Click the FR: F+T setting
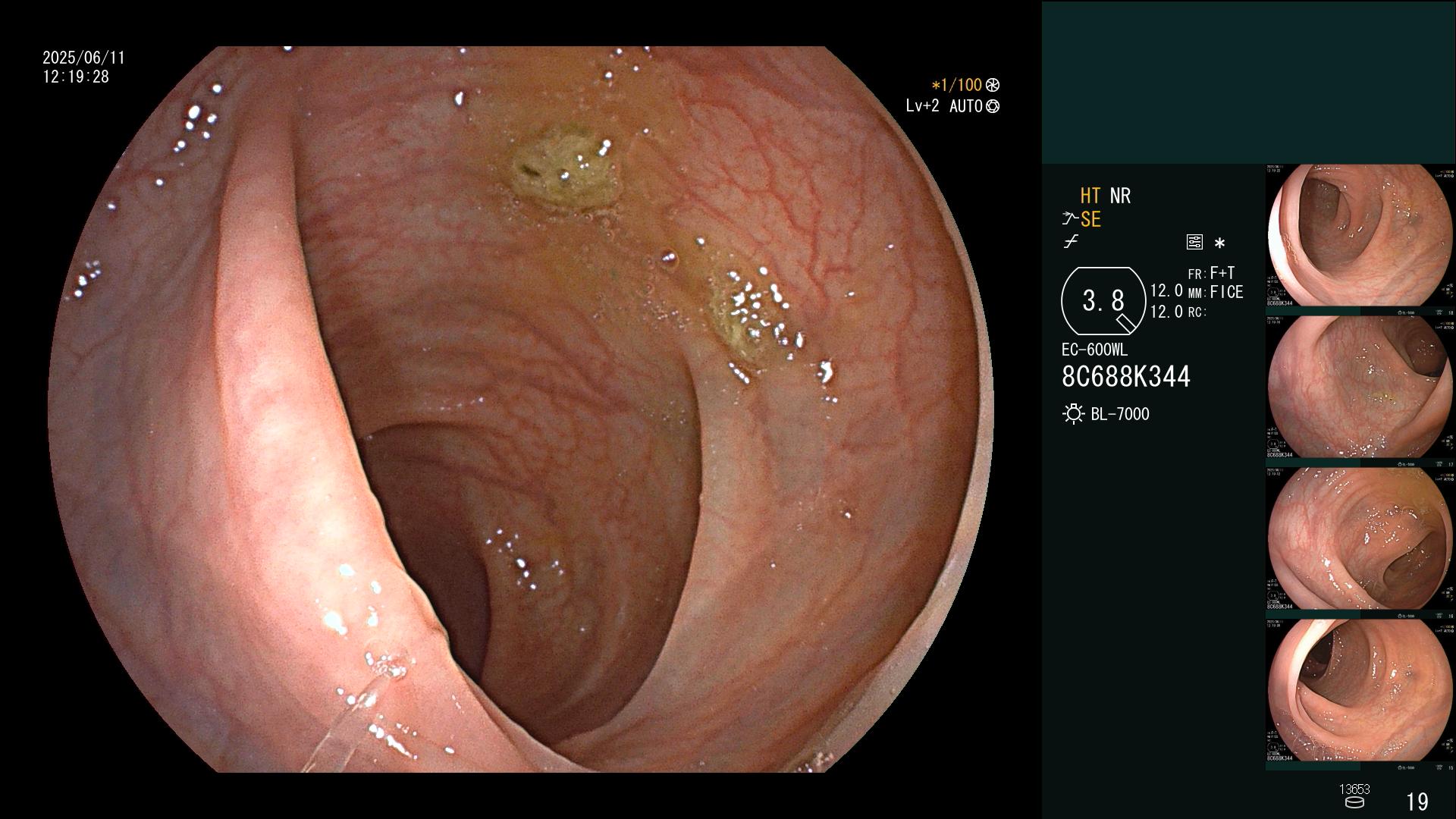 (x=1211, y=273)
